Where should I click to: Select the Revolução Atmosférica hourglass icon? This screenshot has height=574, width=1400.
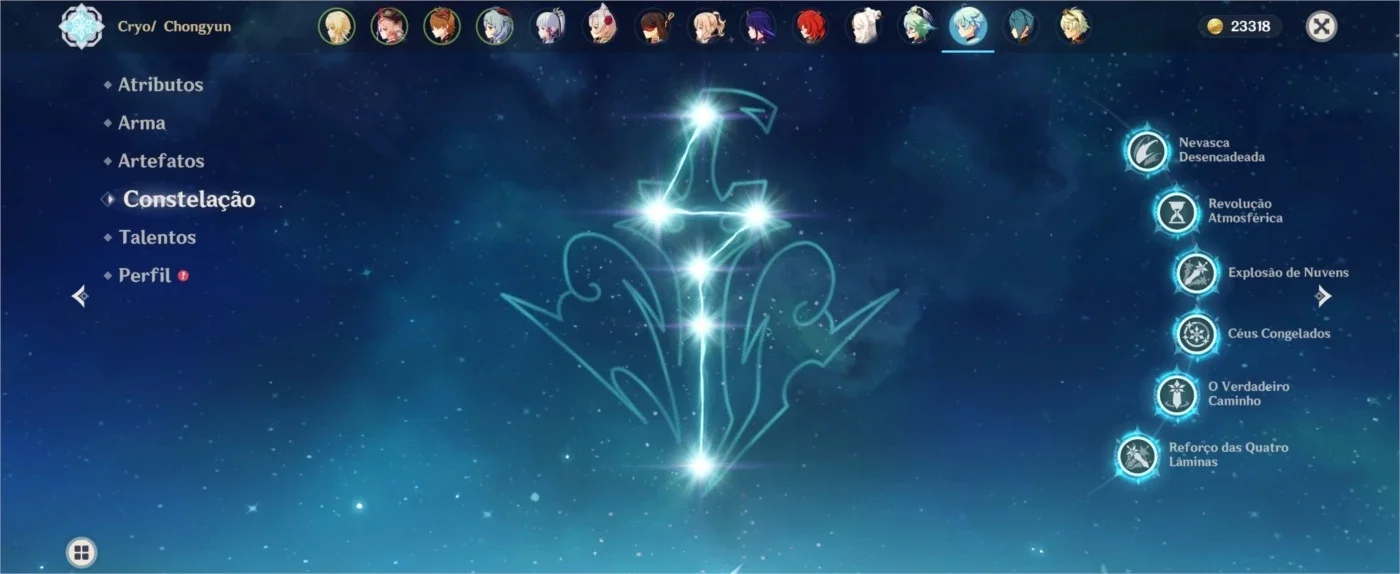1177,212
